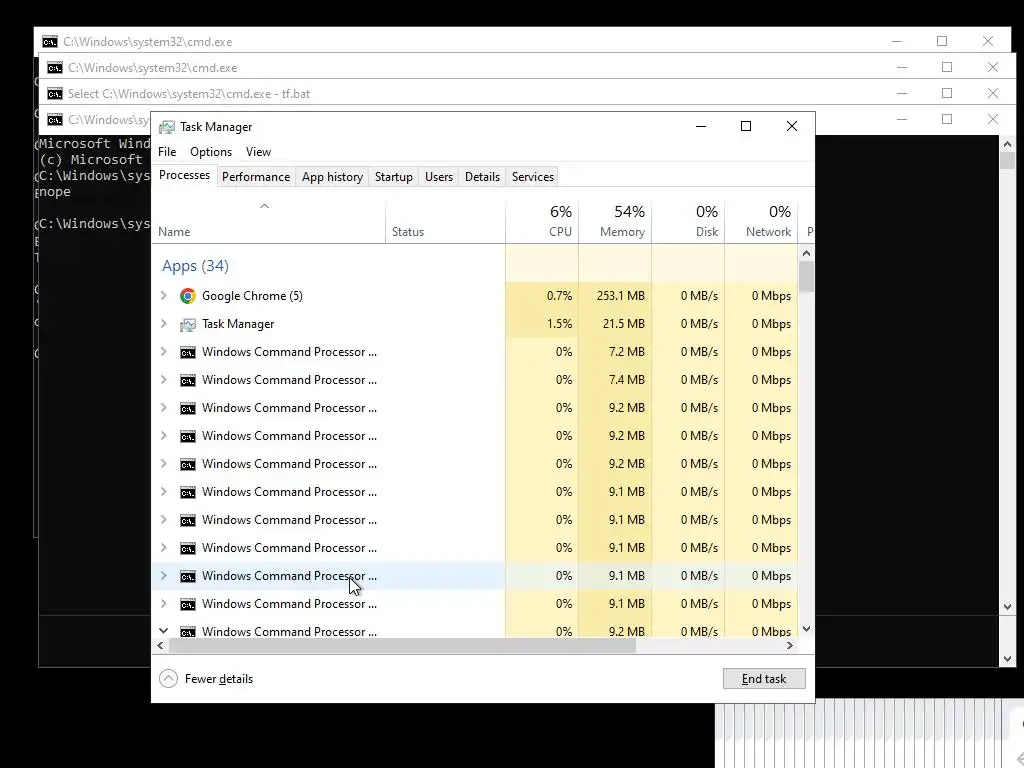The width and height of the screenshot is (1024, 768).
Task: Click the 7.2 MB memory cell
Action: 615,351
